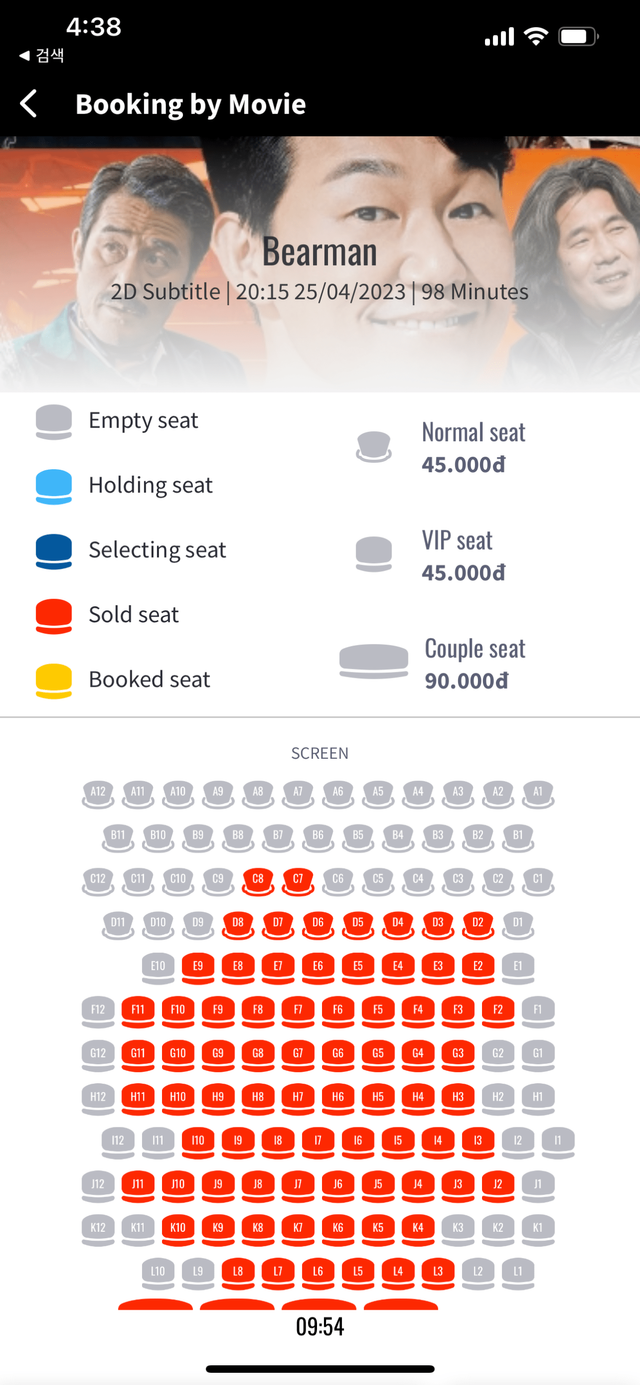
Task: Choose empty seat G2
Action: 498,1054
